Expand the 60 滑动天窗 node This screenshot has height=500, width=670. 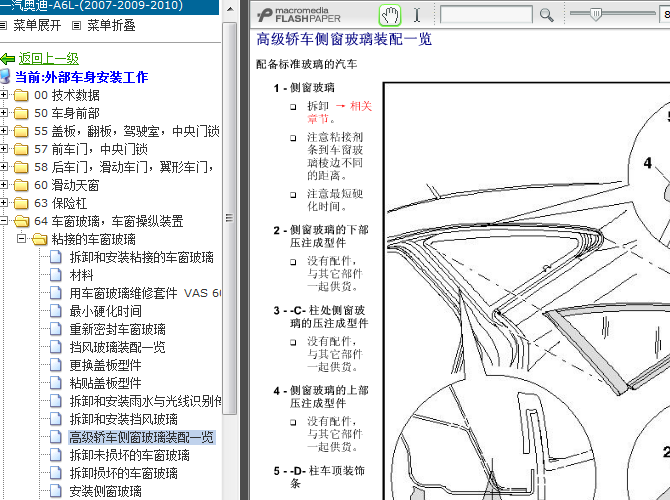coord(3,184)
